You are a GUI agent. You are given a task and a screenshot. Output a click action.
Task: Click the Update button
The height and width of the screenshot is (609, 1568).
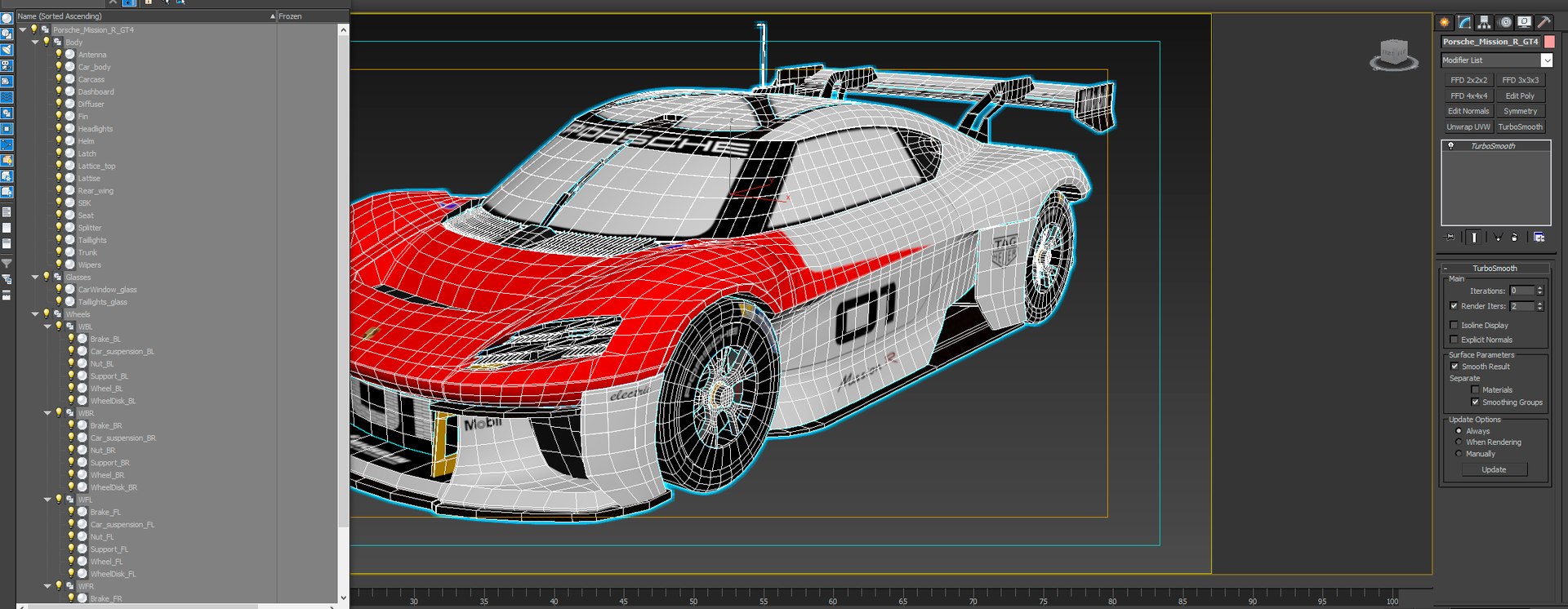point(1494,469)
